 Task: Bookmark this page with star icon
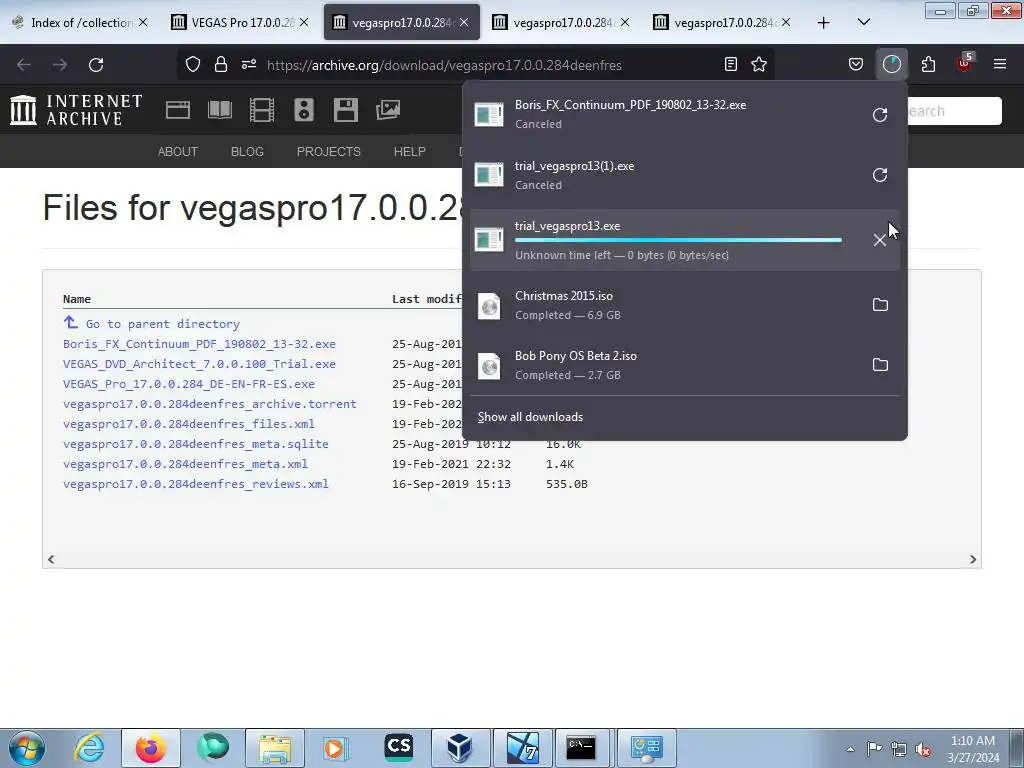coord(759,64)
